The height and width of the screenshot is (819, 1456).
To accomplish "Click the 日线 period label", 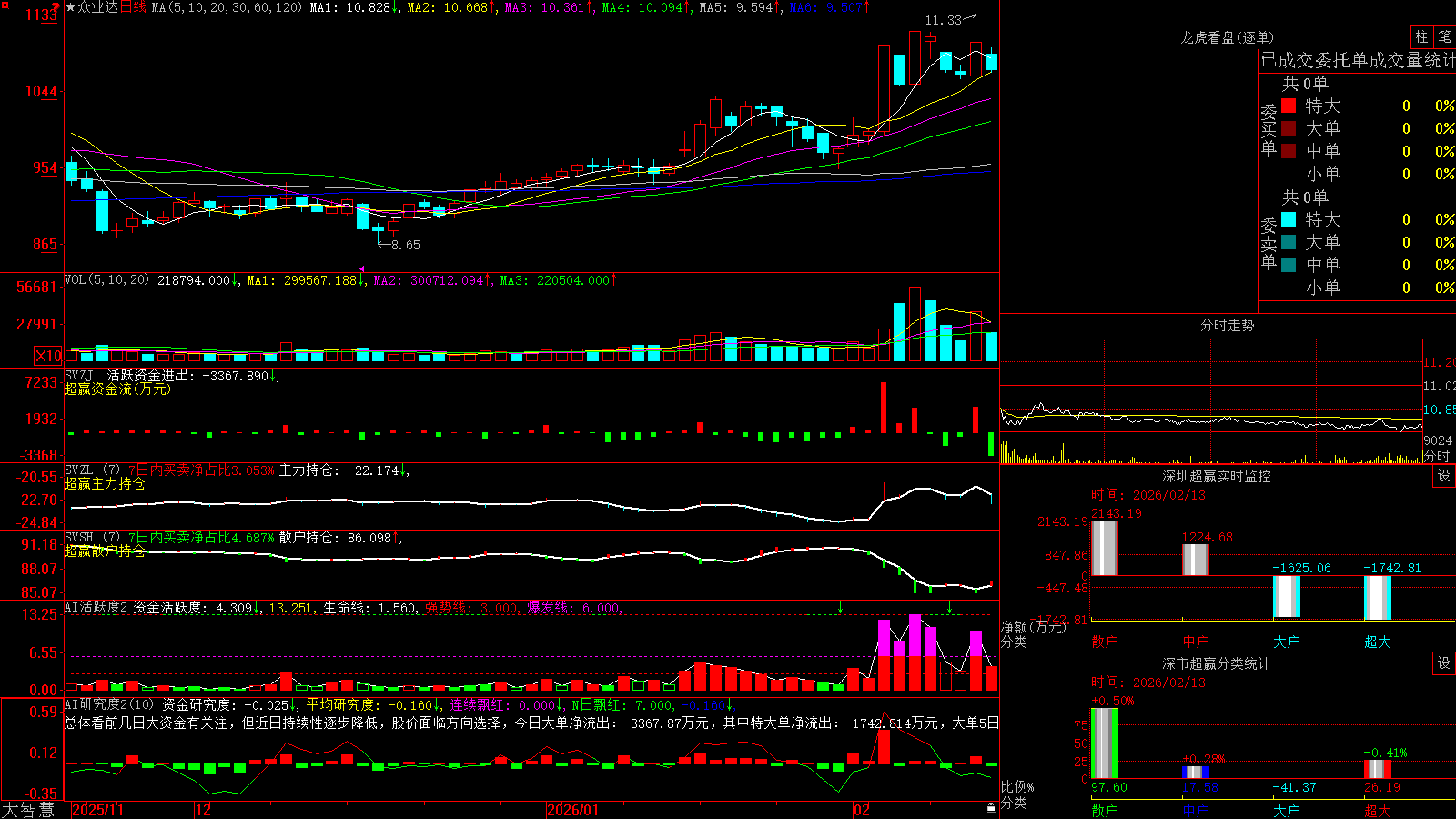I will pyautogui.click(x=133, y=7).
